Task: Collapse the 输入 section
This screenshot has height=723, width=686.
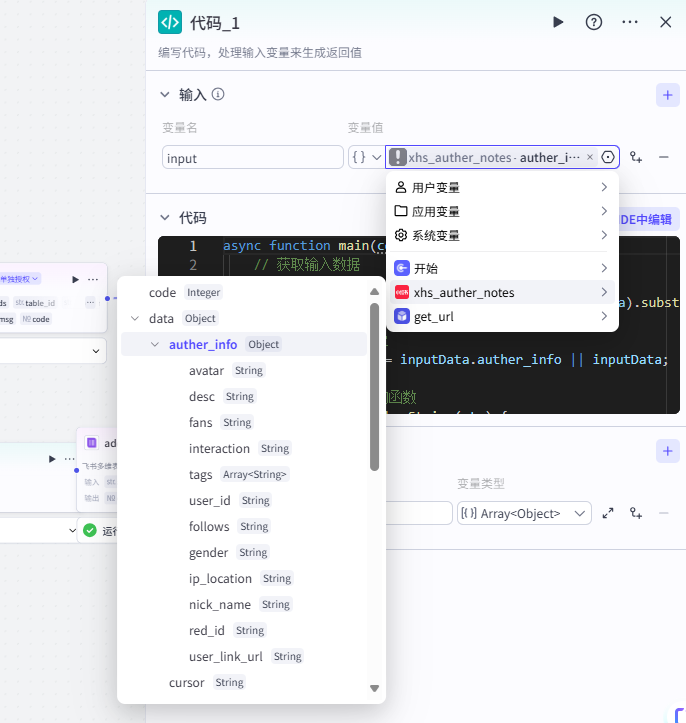Action: pos(165,95)
